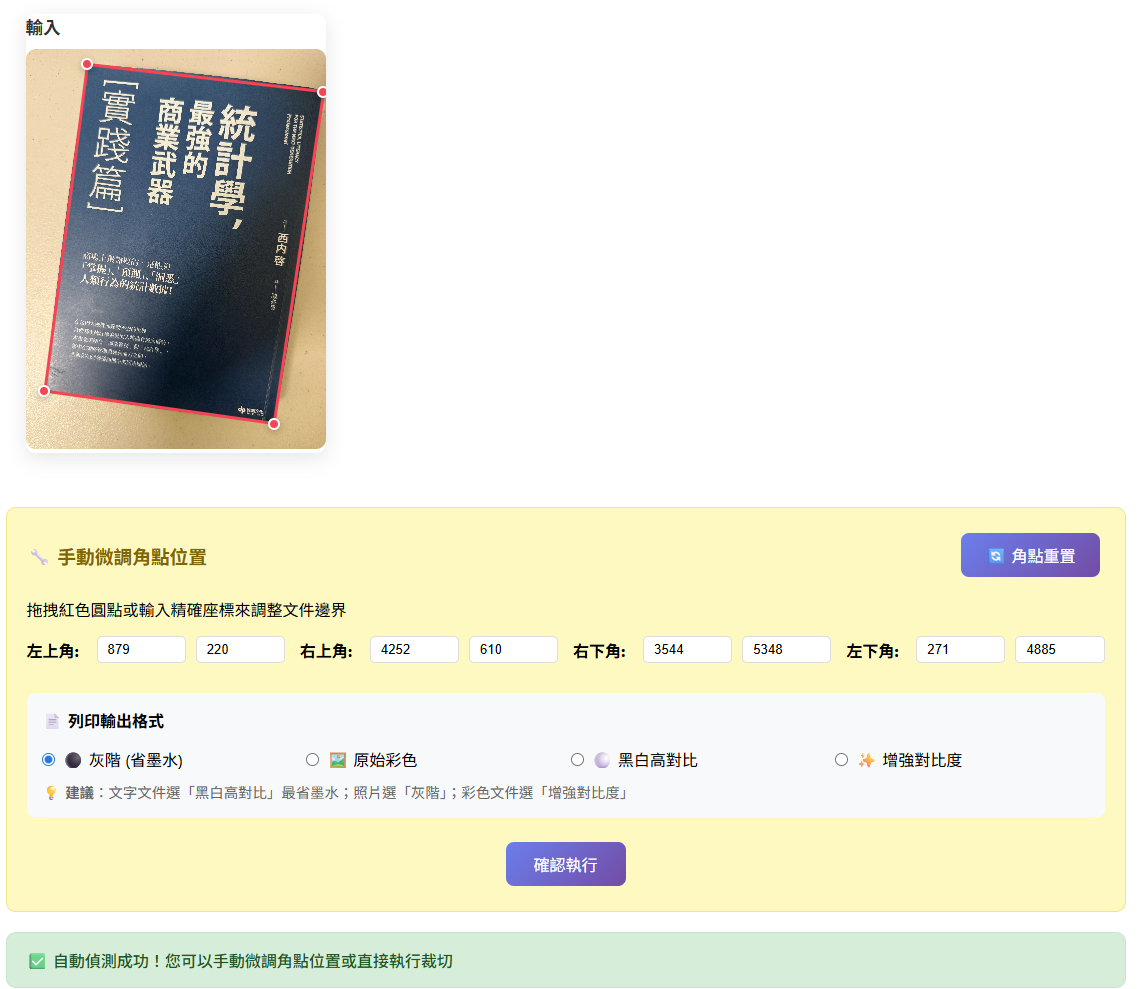This screenshot has width=1139, height=989.
Task: Focus the 左下角 Y field showing 4885
Action: [1060, 649]
